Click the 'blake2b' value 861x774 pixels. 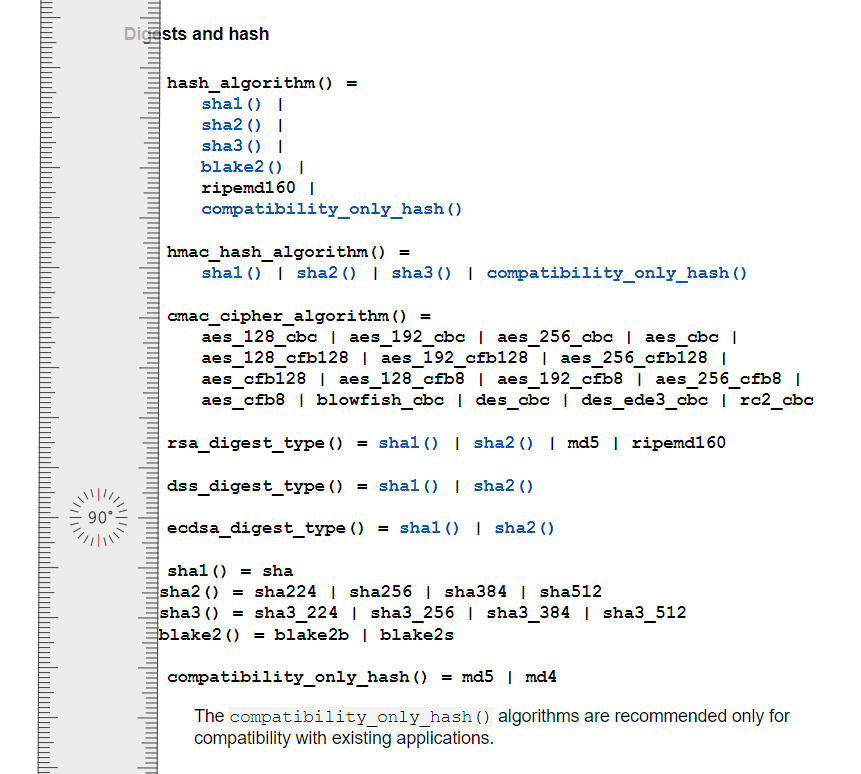pos(312,635)
